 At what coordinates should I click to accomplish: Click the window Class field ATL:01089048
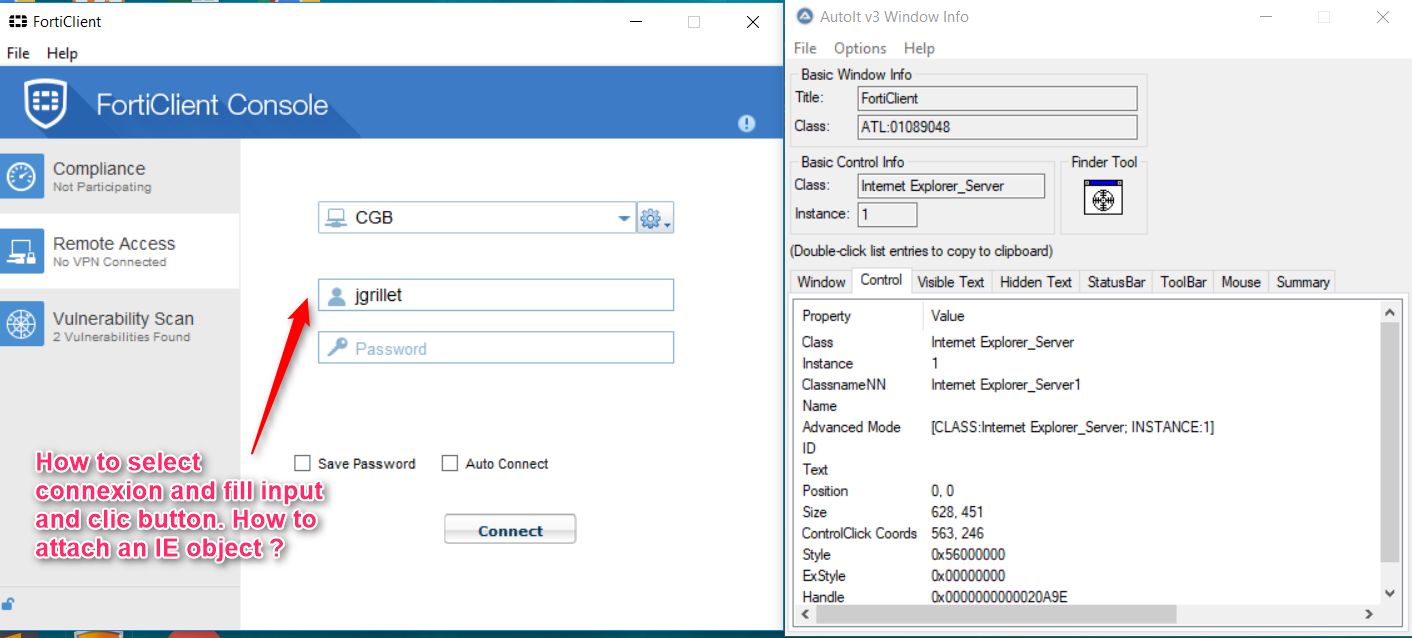[998, 127]
